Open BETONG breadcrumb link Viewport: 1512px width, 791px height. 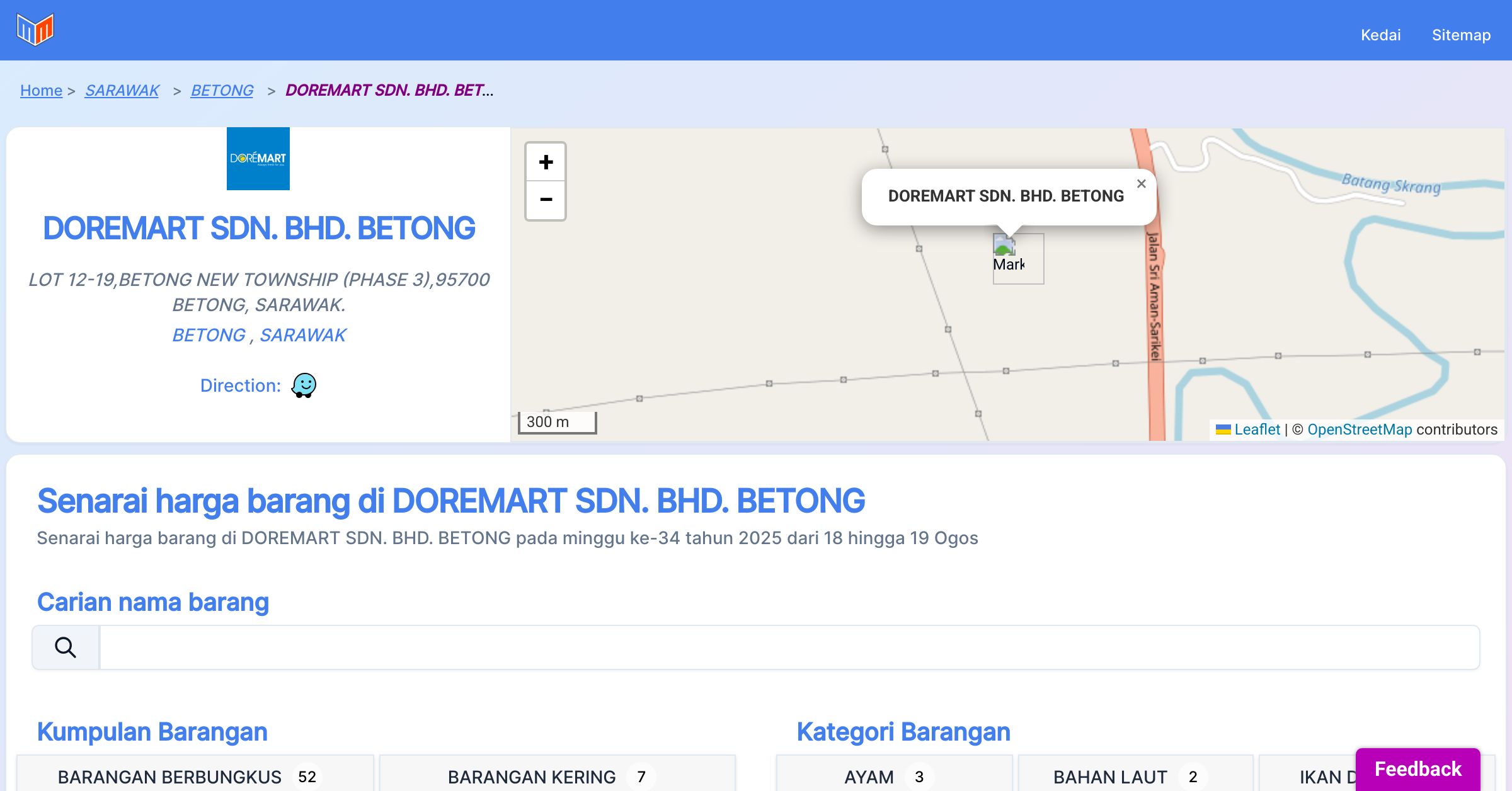click(x=222, y=91)
